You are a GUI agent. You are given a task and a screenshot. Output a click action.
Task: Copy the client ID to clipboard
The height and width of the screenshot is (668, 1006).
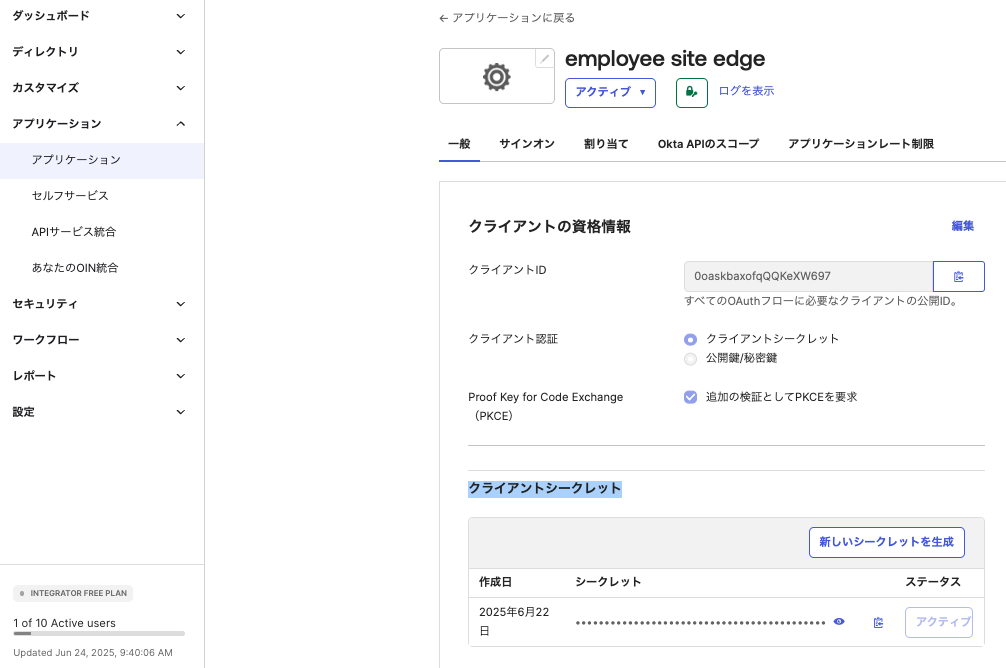click(958, 276)
